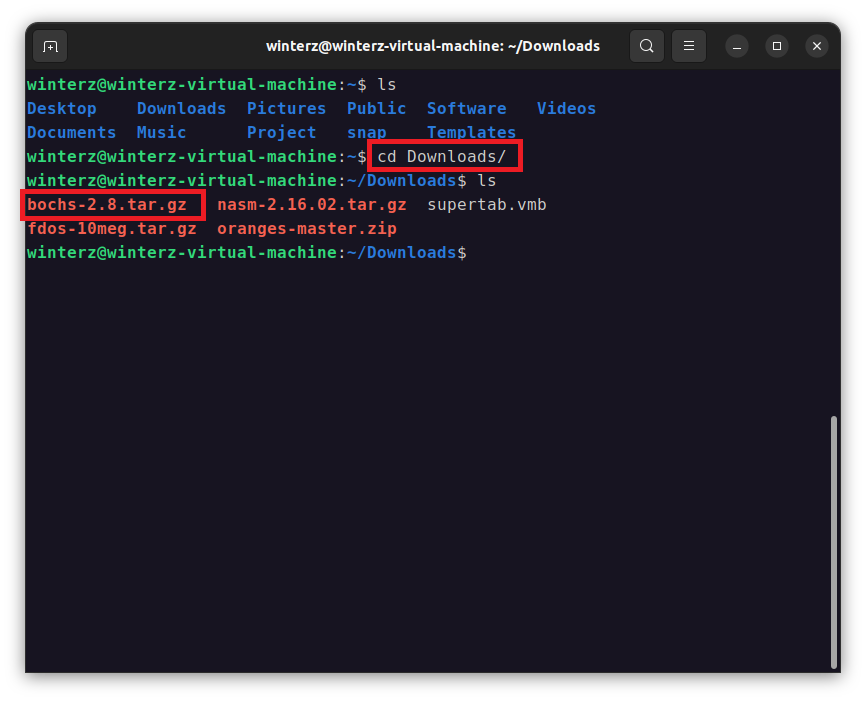The image size is (866, 701).
Task: Click the nasm-2.16.02.tar.gz filename
Action: click(311, 204)
